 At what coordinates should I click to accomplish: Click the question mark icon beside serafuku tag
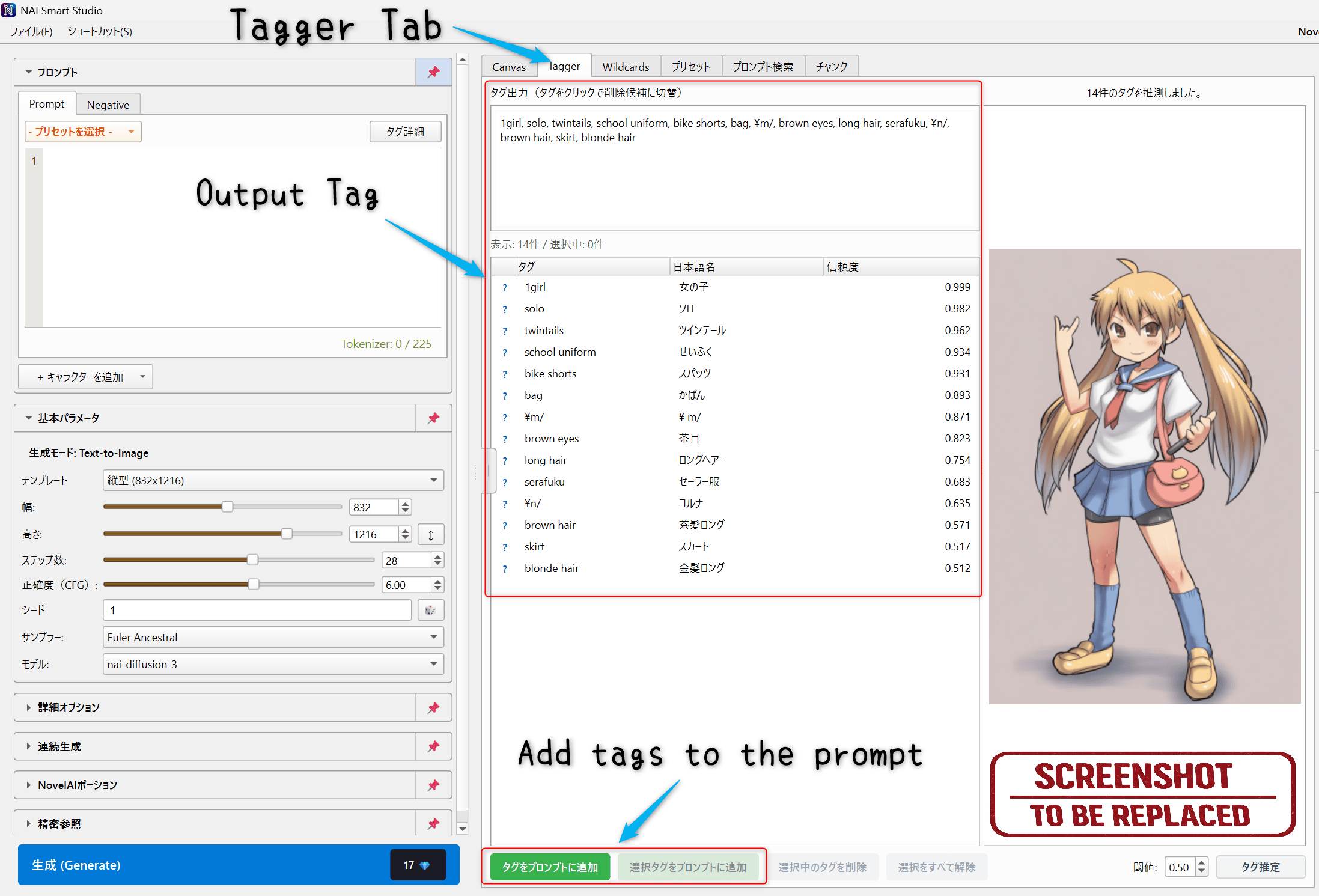point(505,481)
